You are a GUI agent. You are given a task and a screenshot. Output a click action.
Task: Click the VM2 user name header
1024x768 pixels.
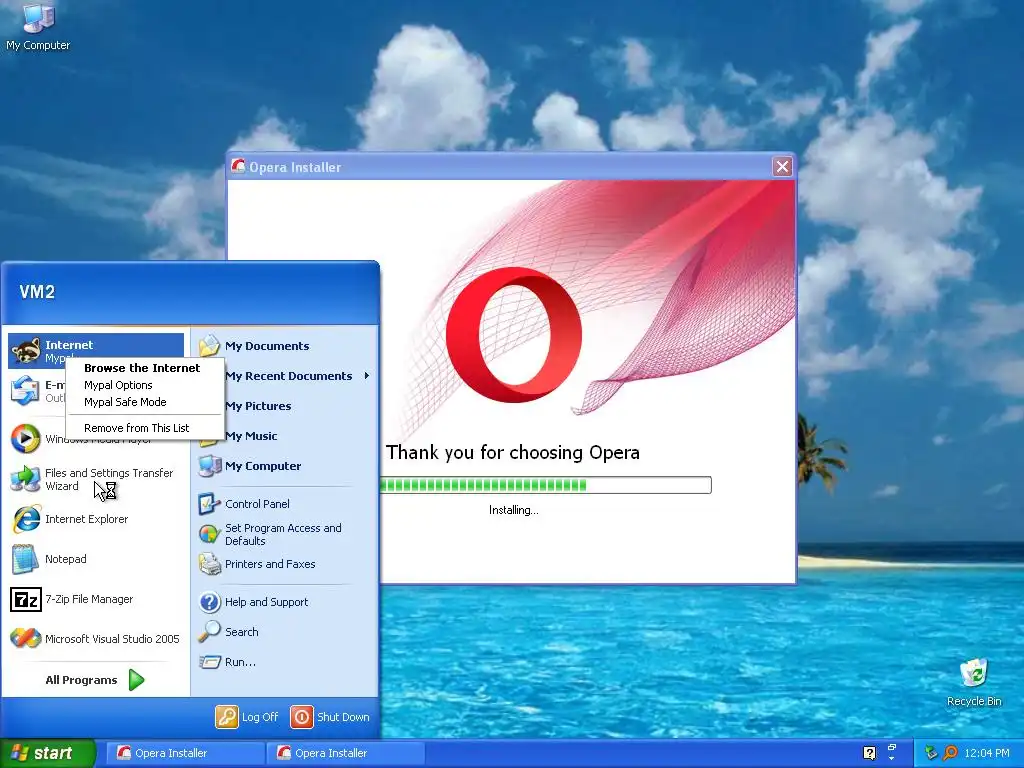click(37, 291)
